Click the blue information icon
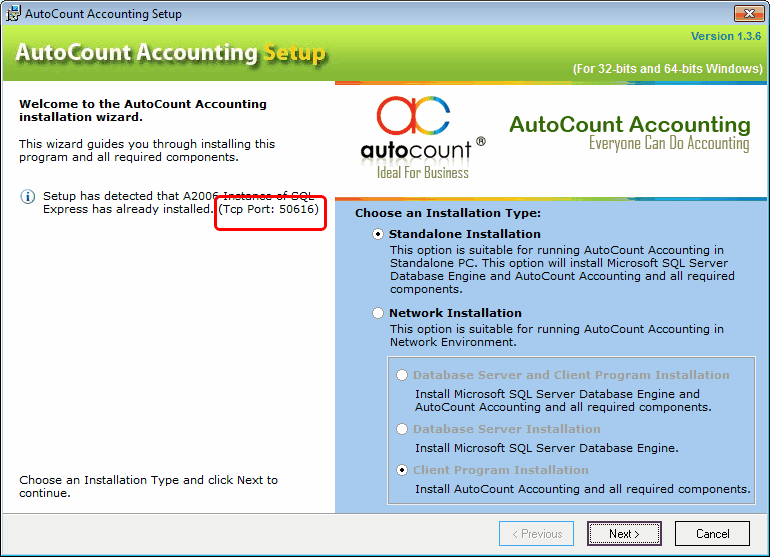770x557 pixels. point(28,196)
